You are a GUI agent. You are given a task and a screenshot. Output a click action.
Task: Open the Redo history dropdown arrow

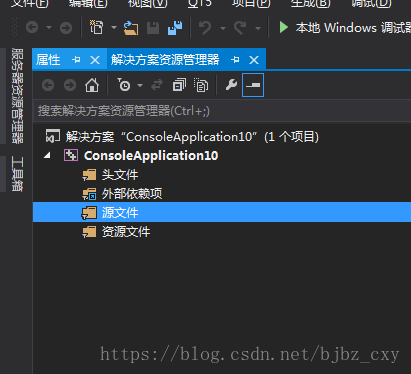pyautogui.click(x=258, y=28)
